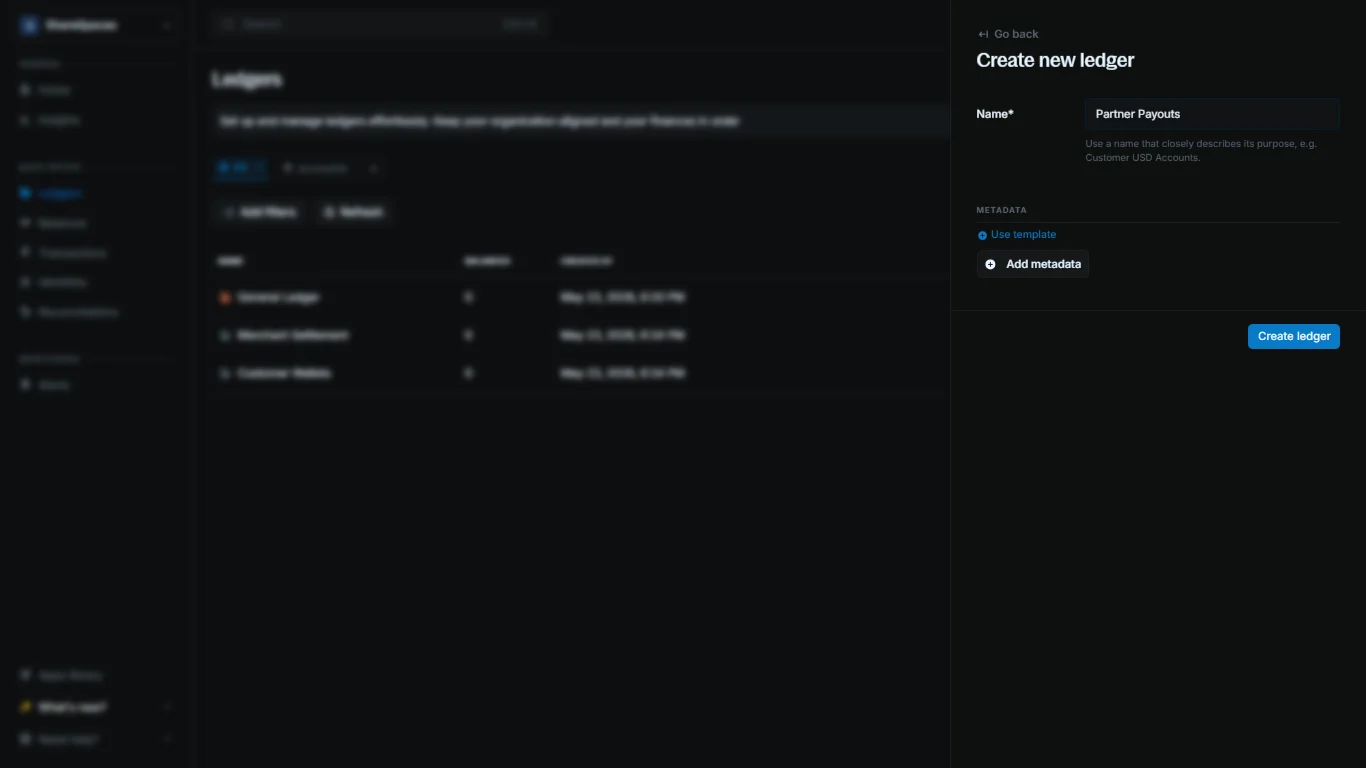Viewport: 1366px width, 768px height.
Task: Submit with the Create ledger button
Action: pos(1294,336)
